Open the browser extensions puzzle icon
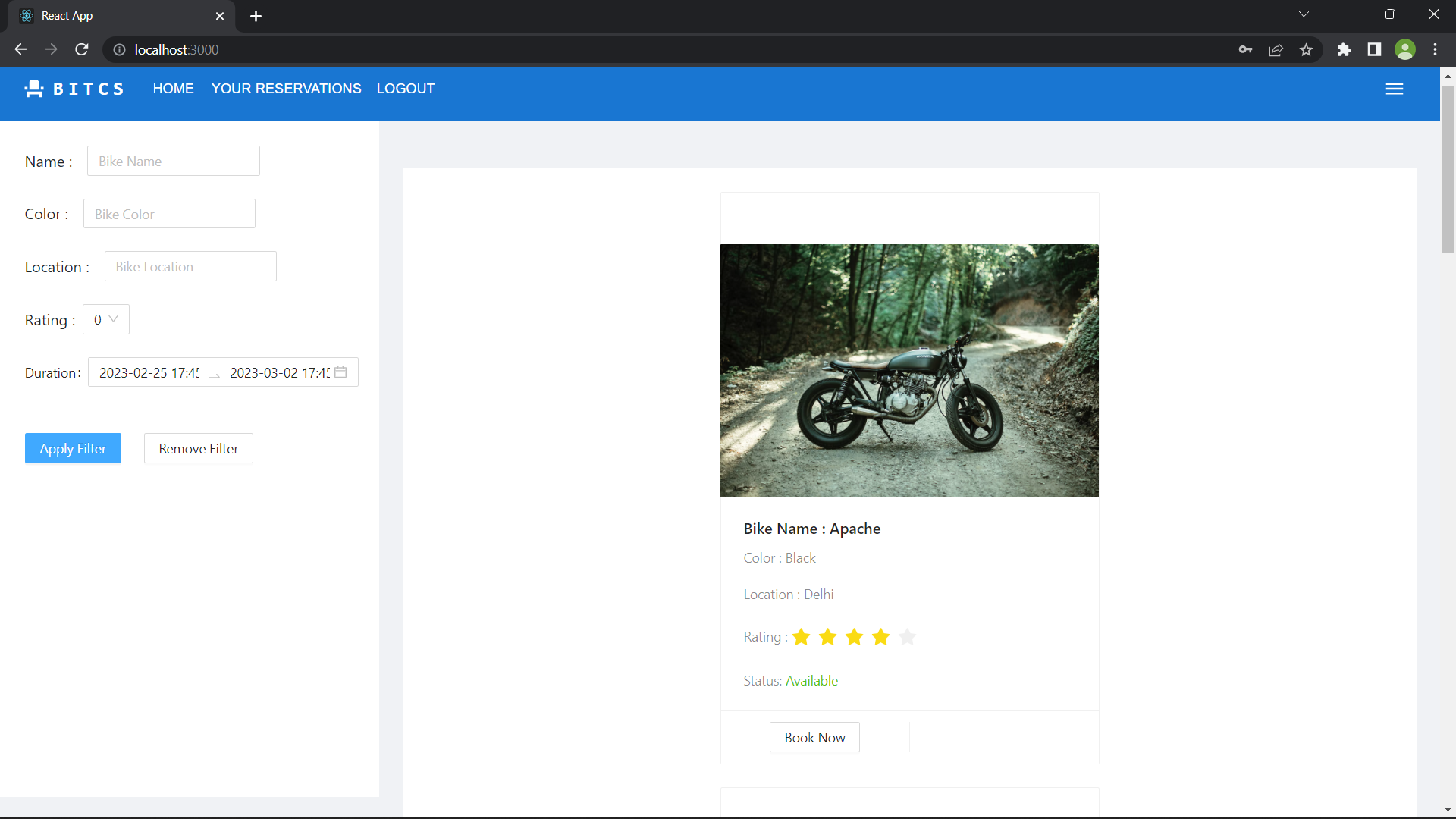 [x=1345, y=49]
